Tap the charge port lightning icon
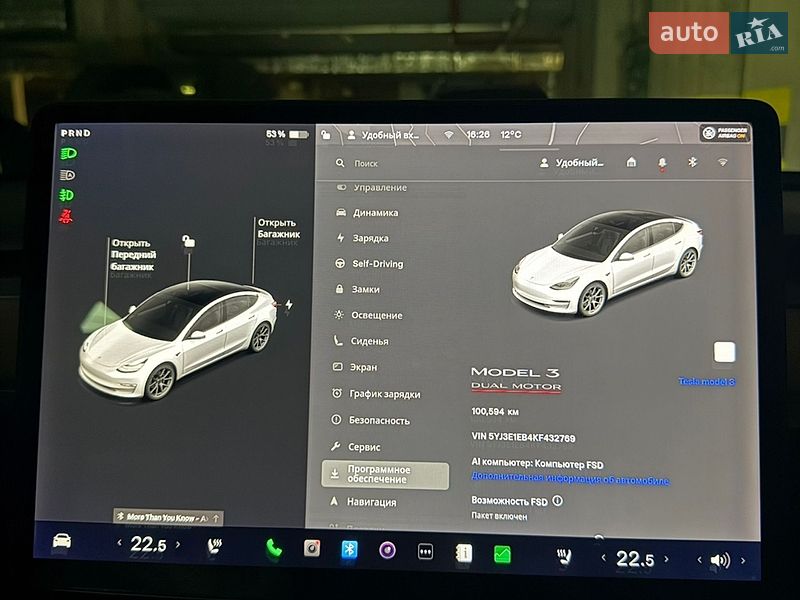This screenshot has width=800, height=600. [289, 305]
